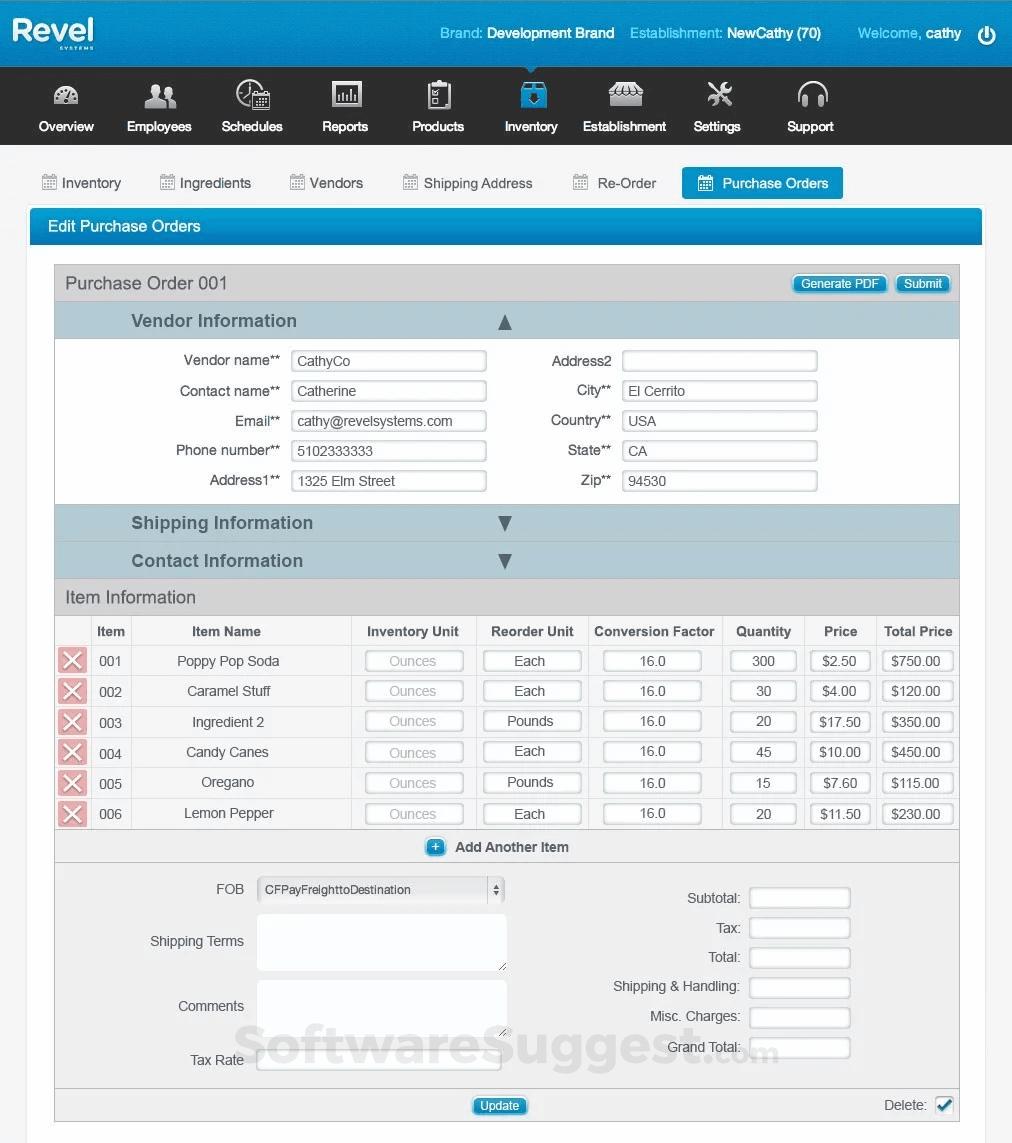
Task: Open the Overview dashboard icon
Action: [x=65, y=97]
